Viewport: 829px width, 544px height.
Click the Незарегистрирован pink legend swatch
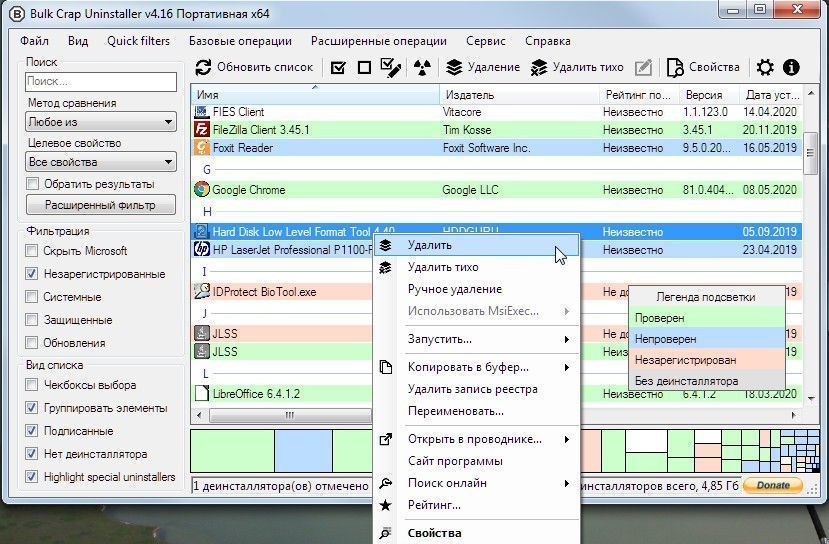coord(707,359)
